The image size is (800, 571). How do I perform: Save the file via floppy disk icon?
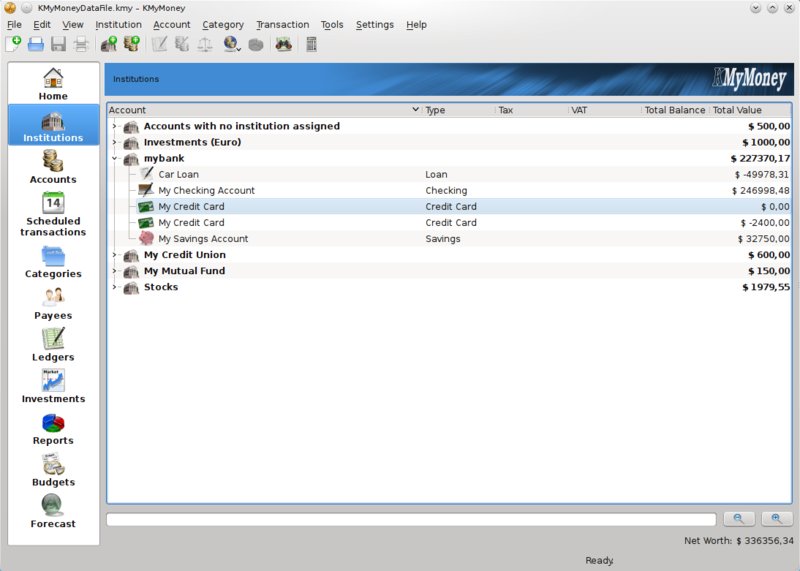(58, 44)
